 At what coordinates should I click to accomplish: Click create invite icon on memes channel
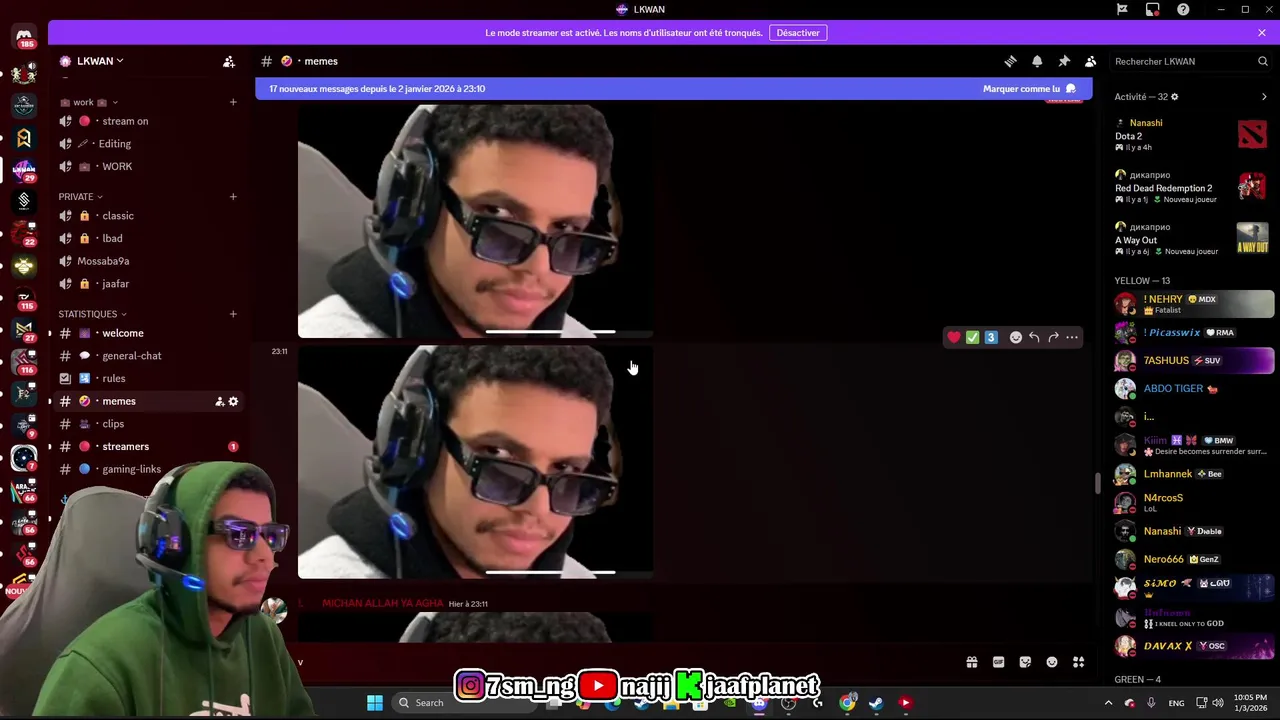(x=219, y=401)
